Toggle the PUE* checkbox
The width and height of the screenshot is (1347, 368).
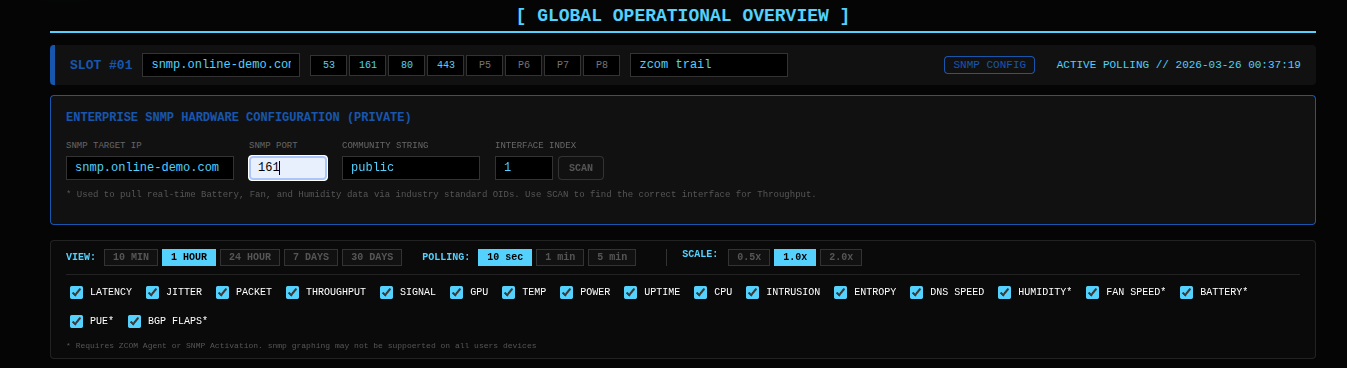point(76,321)
